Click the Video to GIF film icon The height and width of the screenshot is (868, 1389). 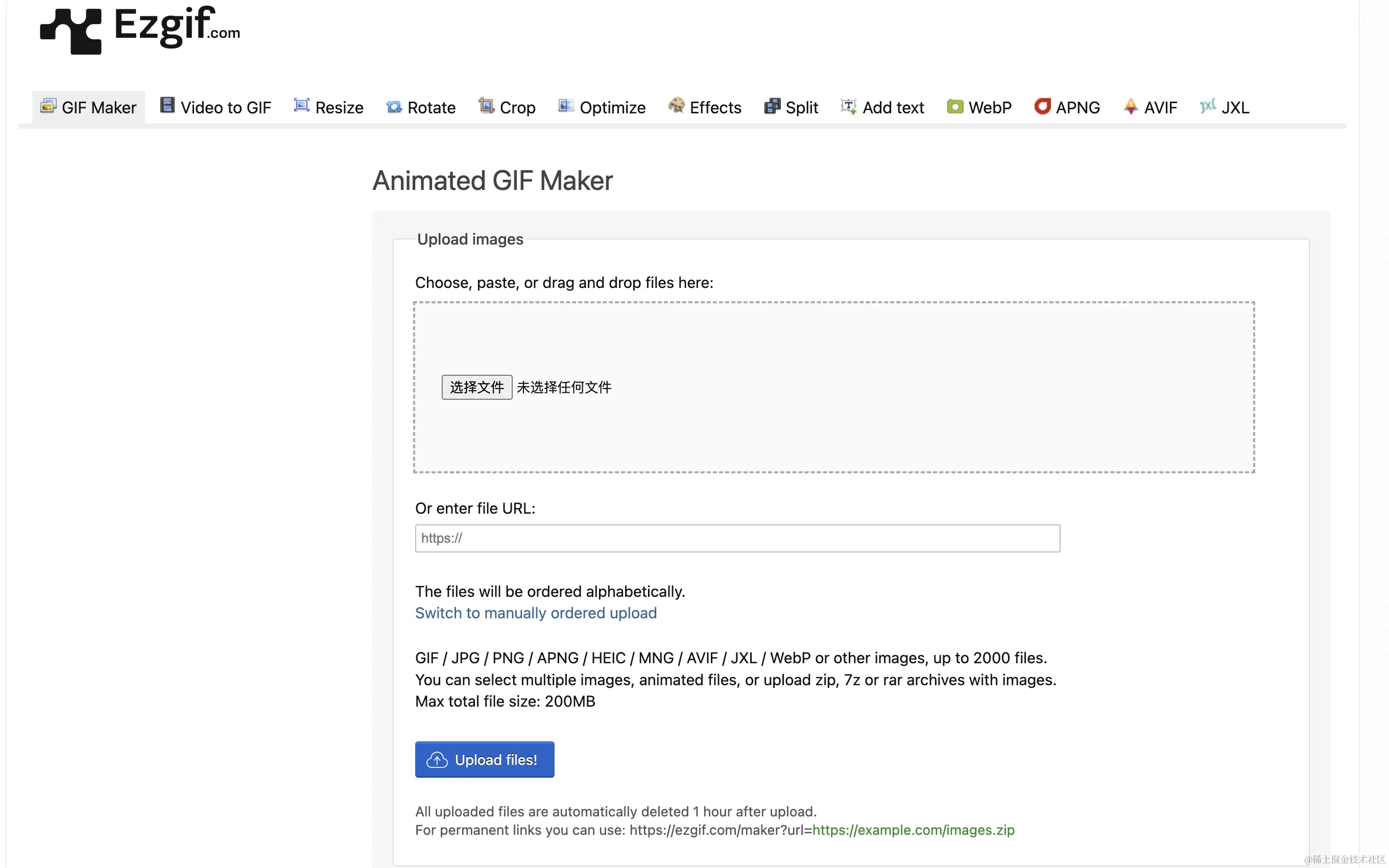(x=167, y=106)
